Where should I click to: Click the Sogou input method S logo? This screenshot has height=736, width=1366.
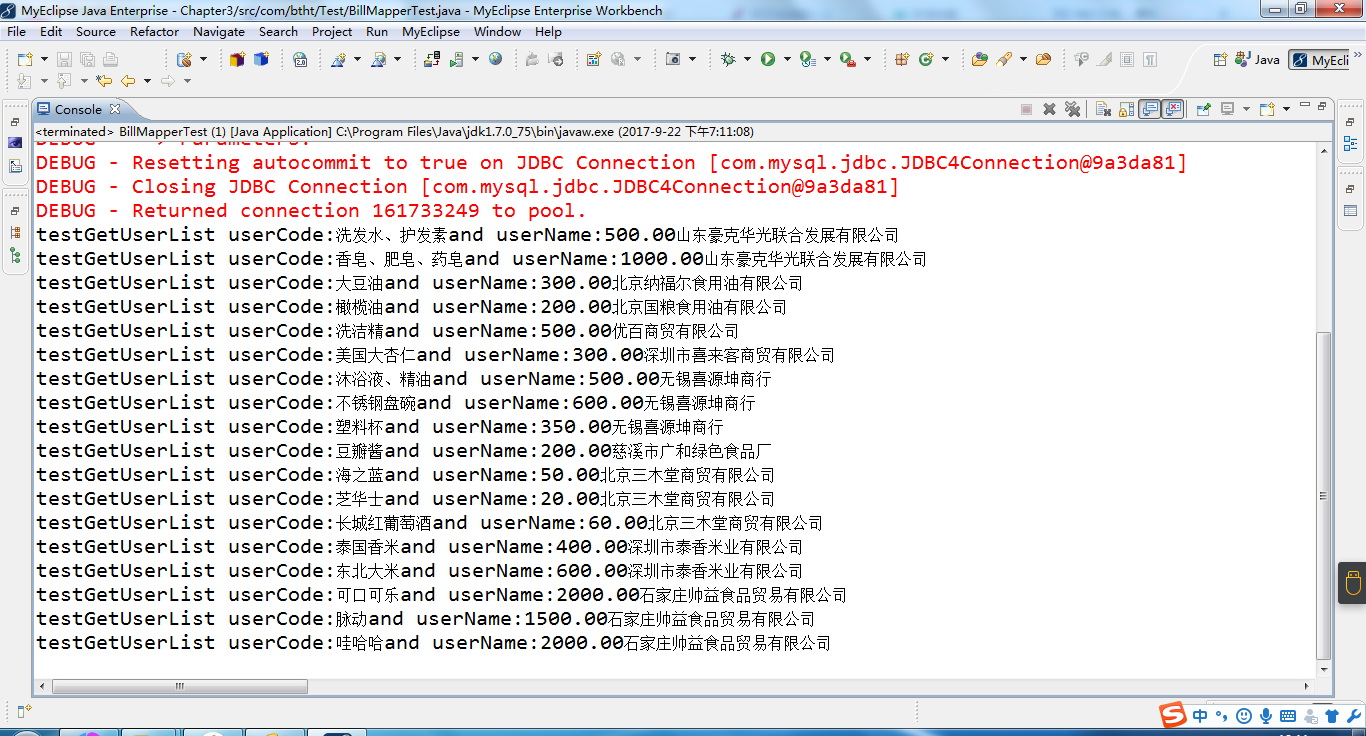pos(1173,715)
